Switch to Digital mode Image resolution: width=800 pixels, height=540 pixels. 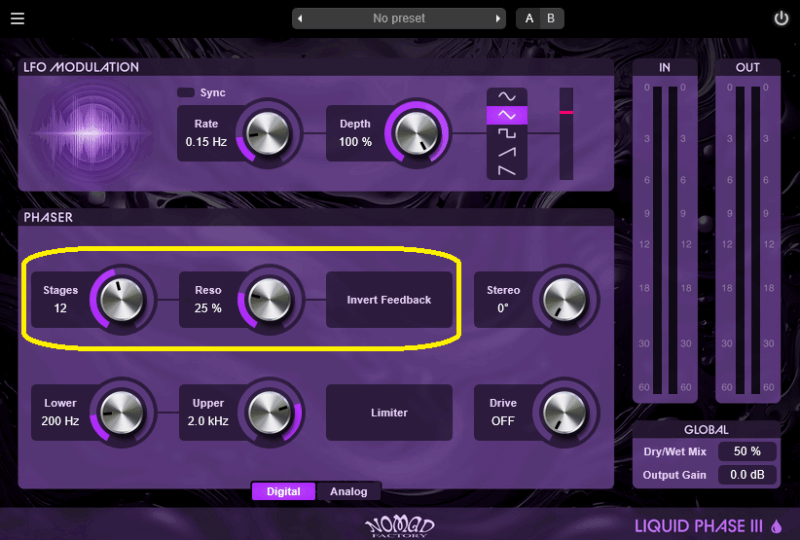point(284,492)
